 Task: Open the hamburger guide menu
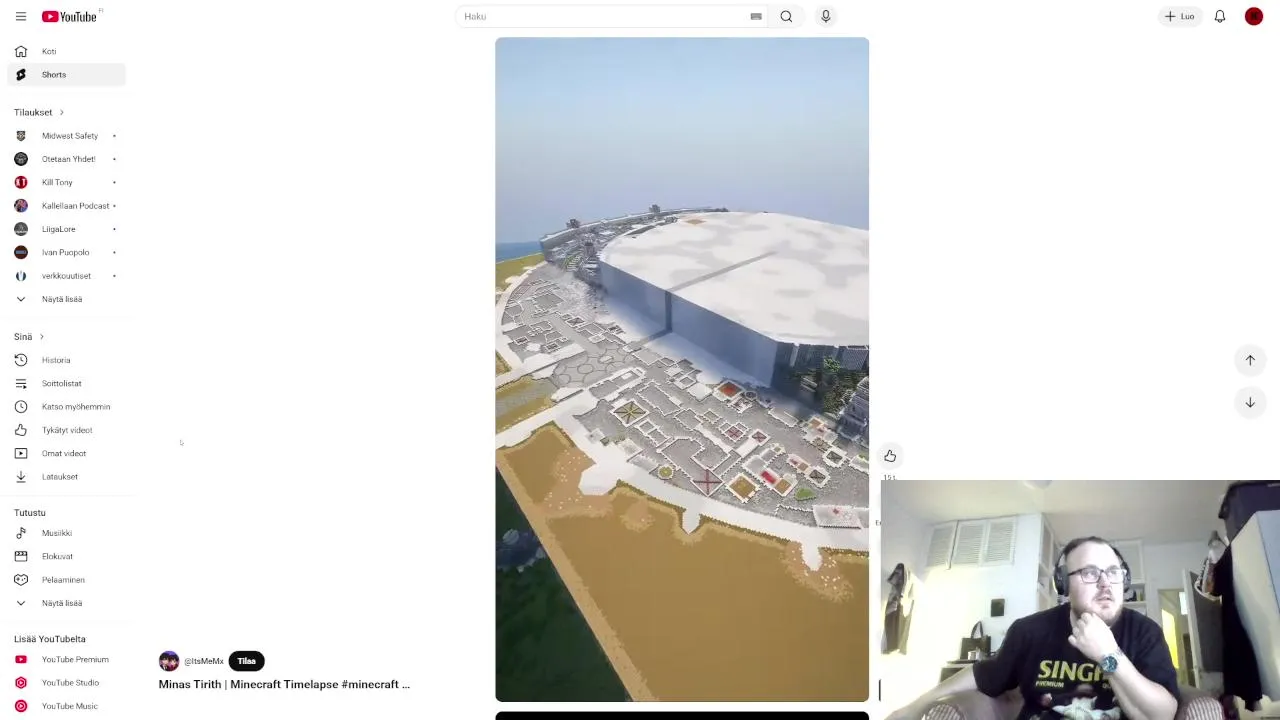point(20,16)
